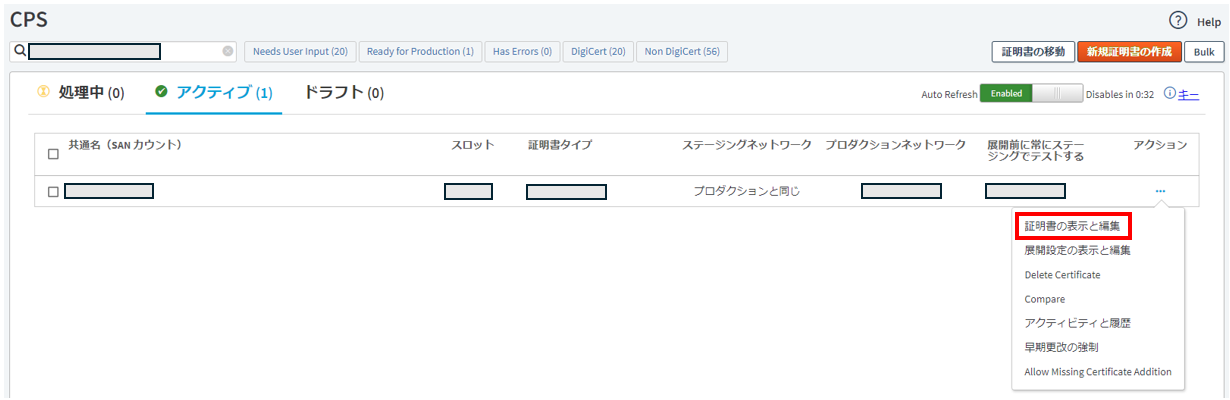Click the Bulk button
The height and width of the screenshot is (400, 1230).
pyautogui.click(x=1204, y=52)
